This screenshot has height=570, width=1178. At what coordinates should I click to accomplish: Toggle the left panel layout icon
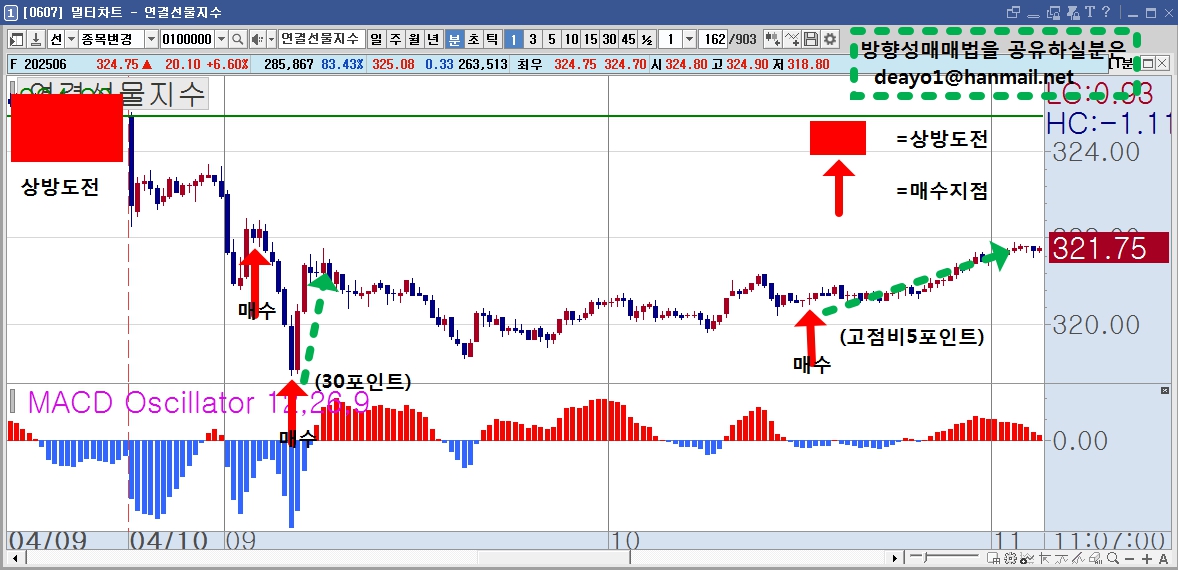[x=16, y=39]
